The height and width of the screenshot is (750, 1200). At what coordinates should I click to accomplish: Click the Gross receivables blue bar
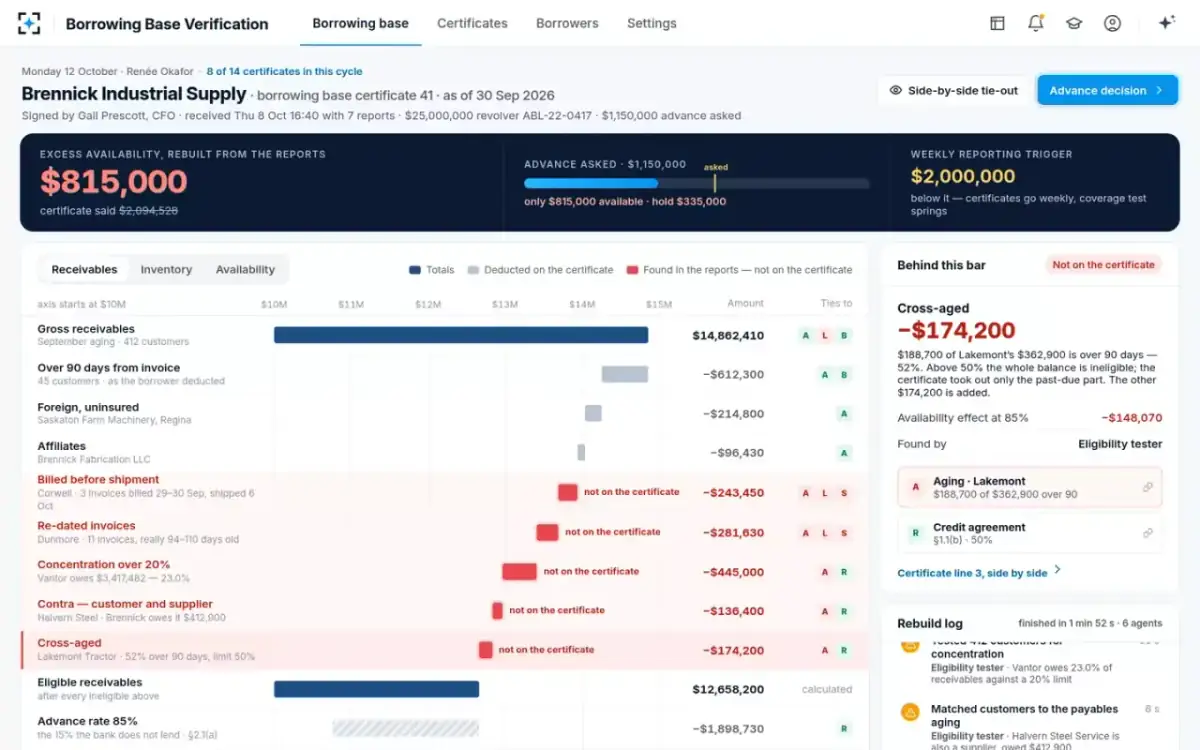click(x=461, y=335)
